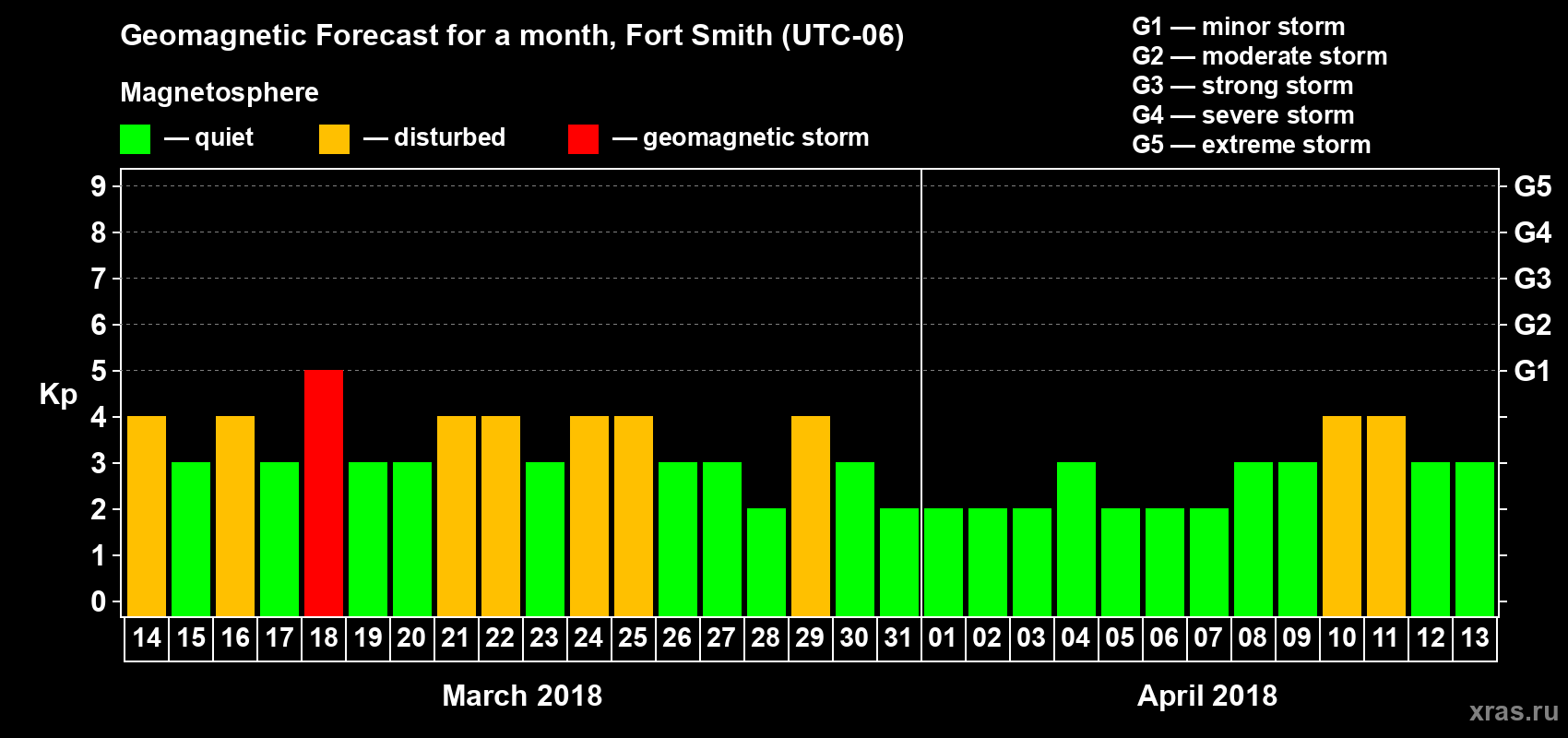Image resolution: width=1568 pixels, height=738 pixels.
Task: Click the red geomagnetic storm legend swatch
Action: click(583, 139)
